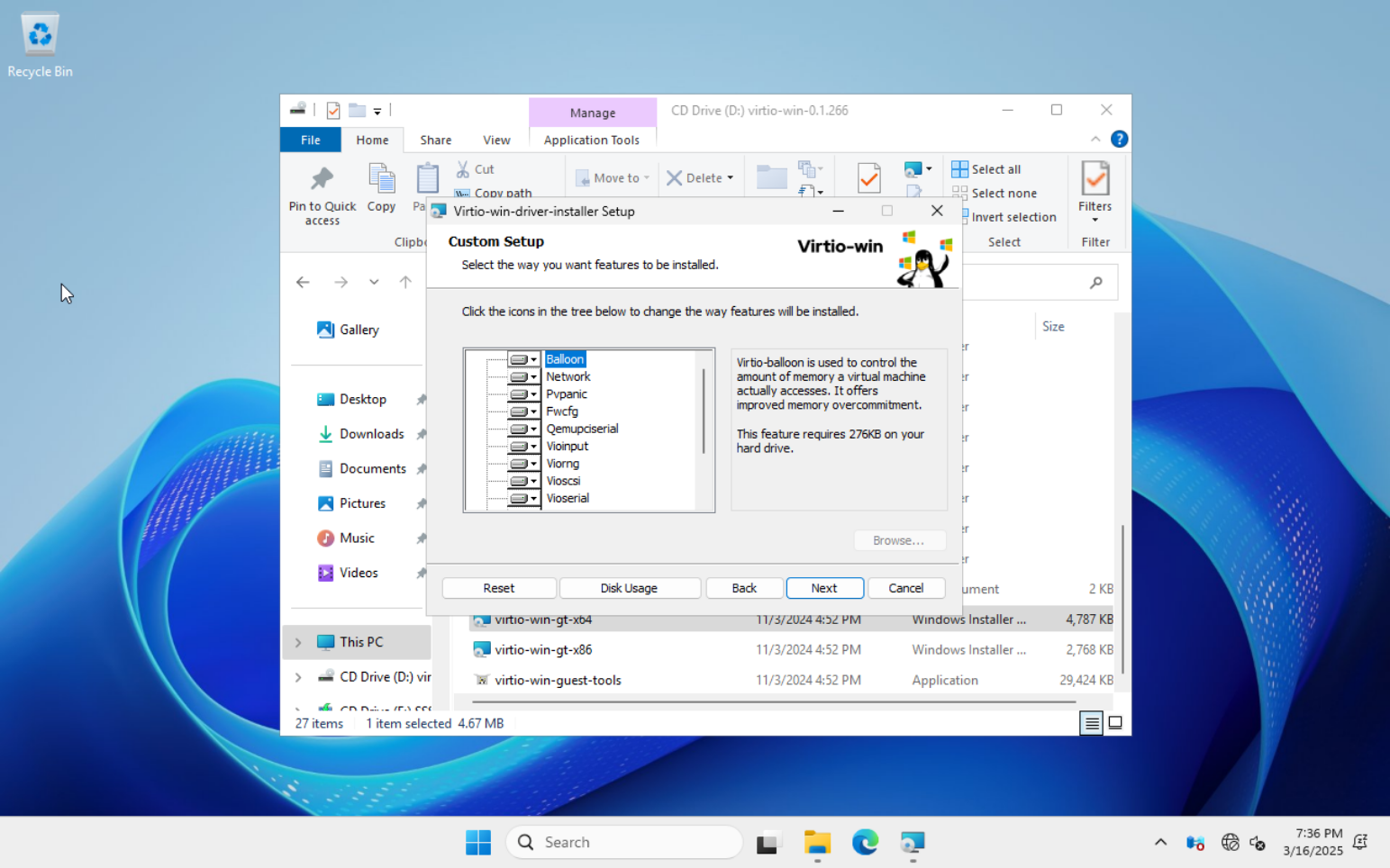Expand This PC in the navigation pane
1390x868 pixels.
click(x=298, y=642)
